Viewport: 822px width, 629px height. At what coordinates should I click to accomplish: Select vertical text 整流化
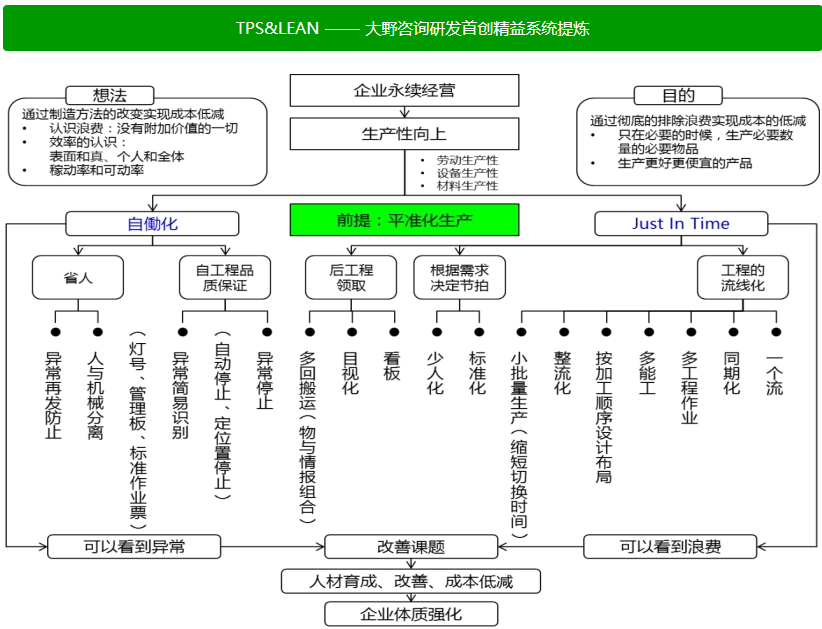pyautogui.click(x=563, y=373)
